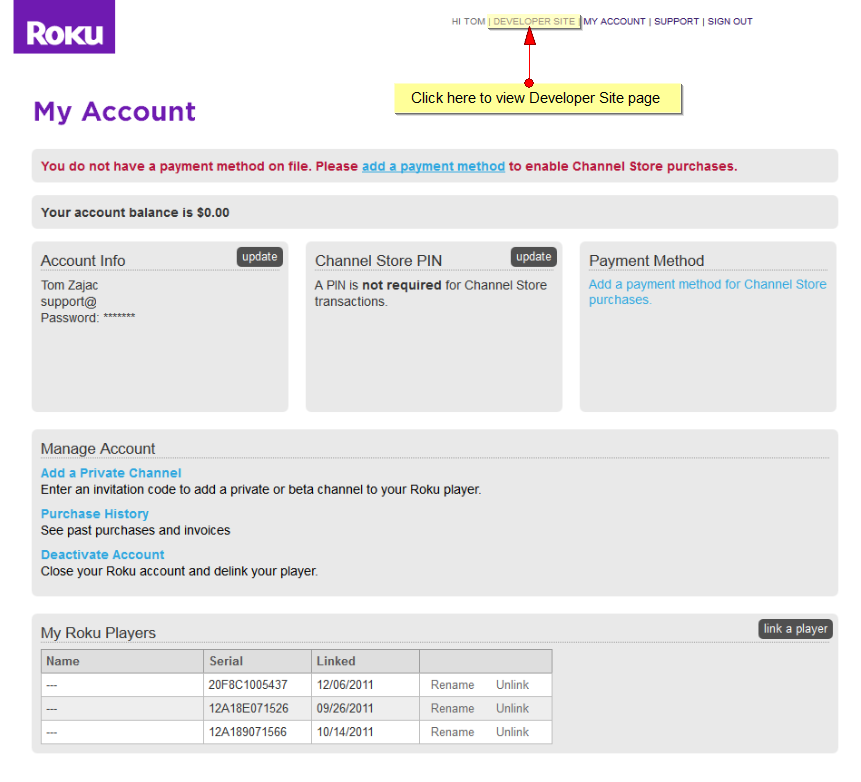Rename player with serial 12A189071566

452,732
